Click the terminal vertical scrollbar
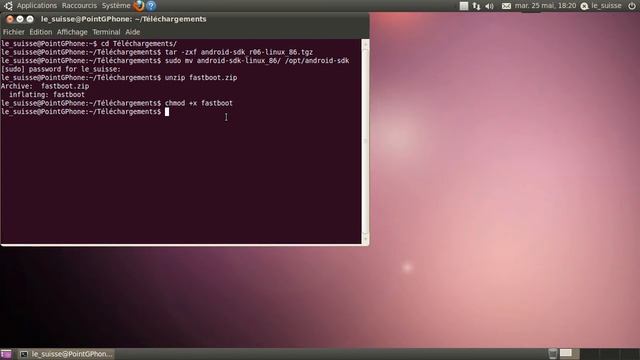The image size is (640, 360). pyautogui.click(x=365, y=141)
